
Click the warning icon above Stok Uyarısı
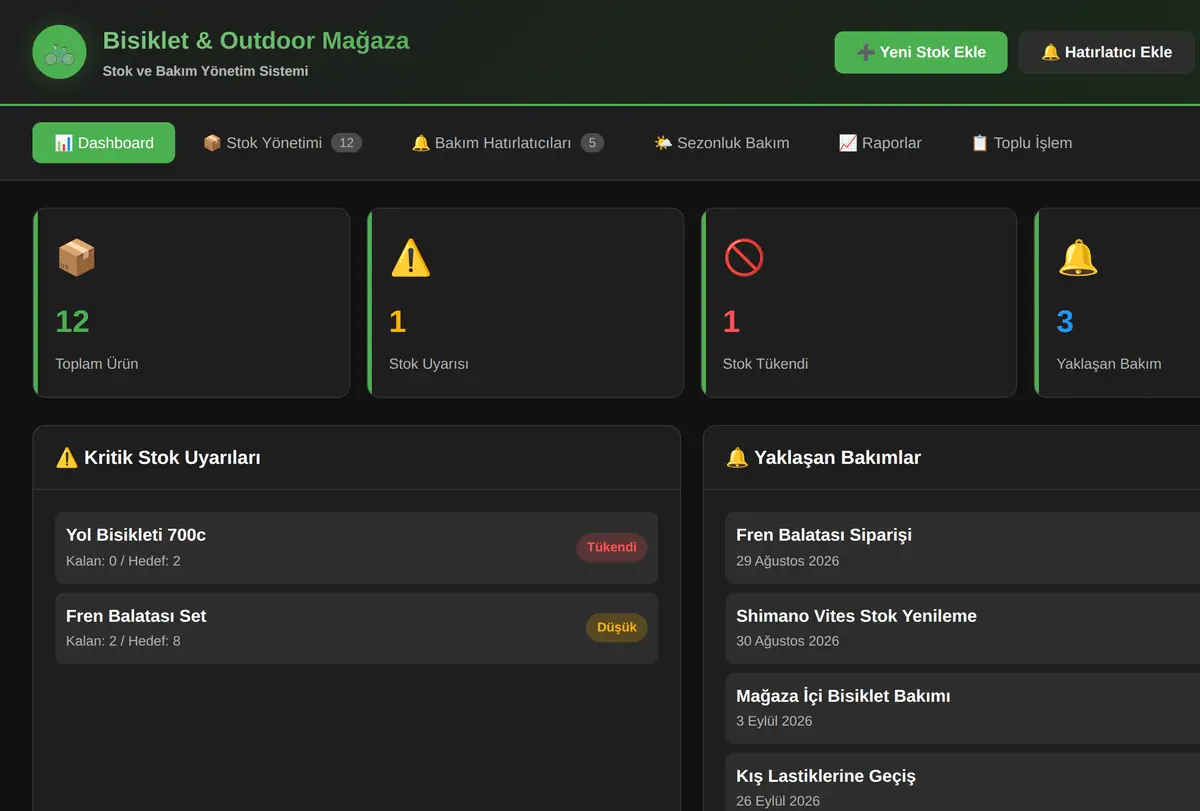[x=410, y=258]
